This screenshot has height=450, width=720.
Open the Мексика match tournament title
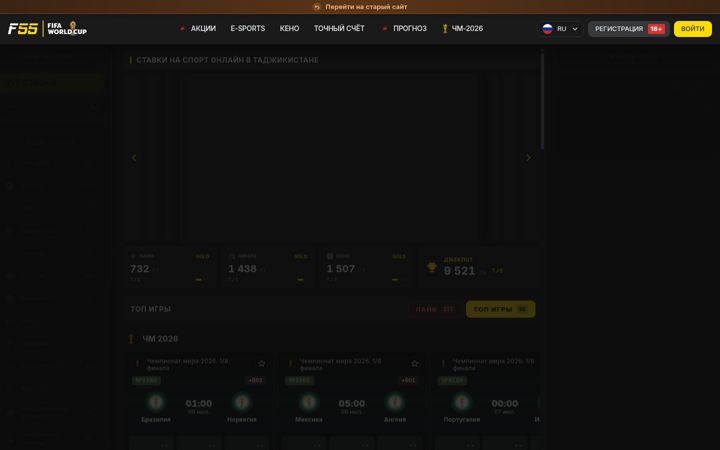(x=340, y=365)
